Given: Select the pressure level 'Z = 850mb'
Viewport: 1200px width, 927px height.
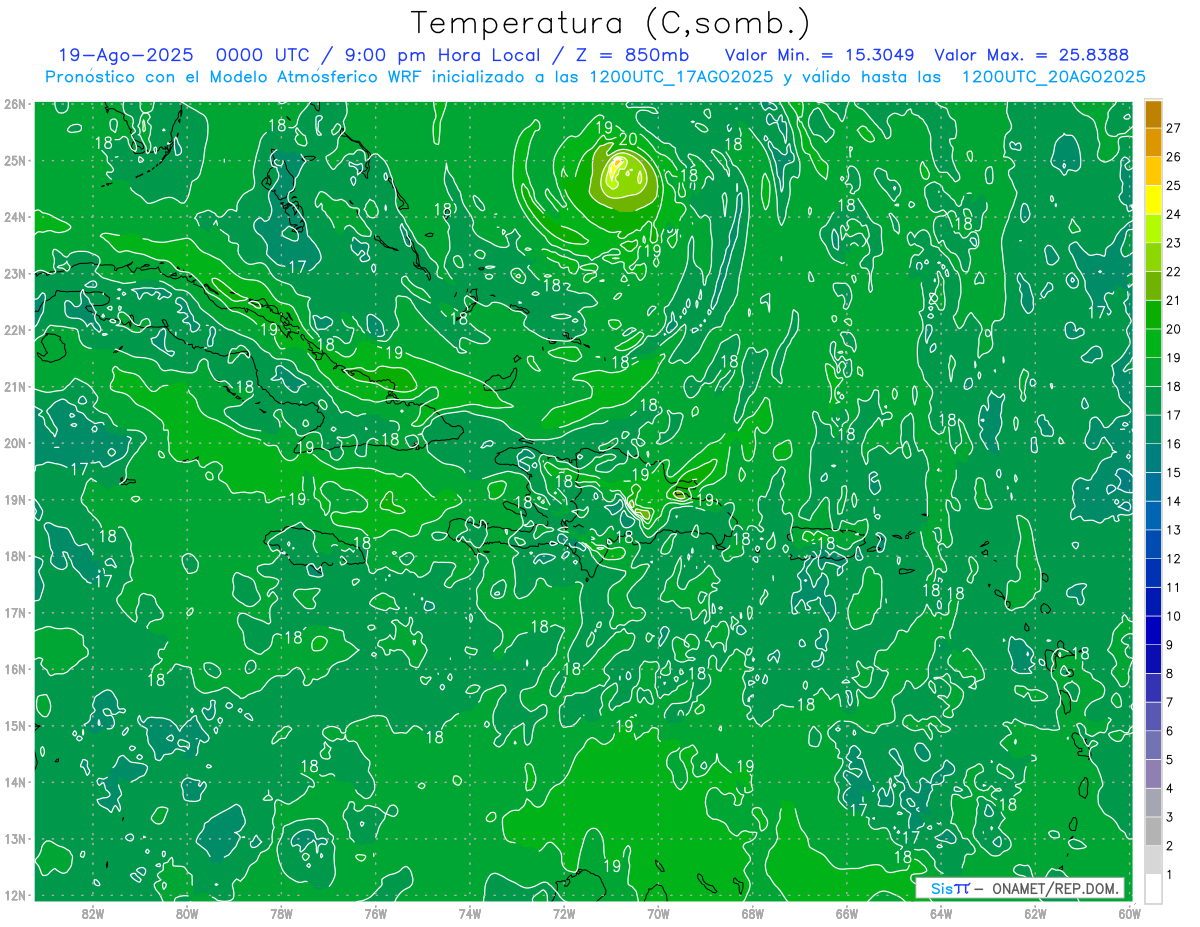Looking at the screenshot, I should [633, 55].
